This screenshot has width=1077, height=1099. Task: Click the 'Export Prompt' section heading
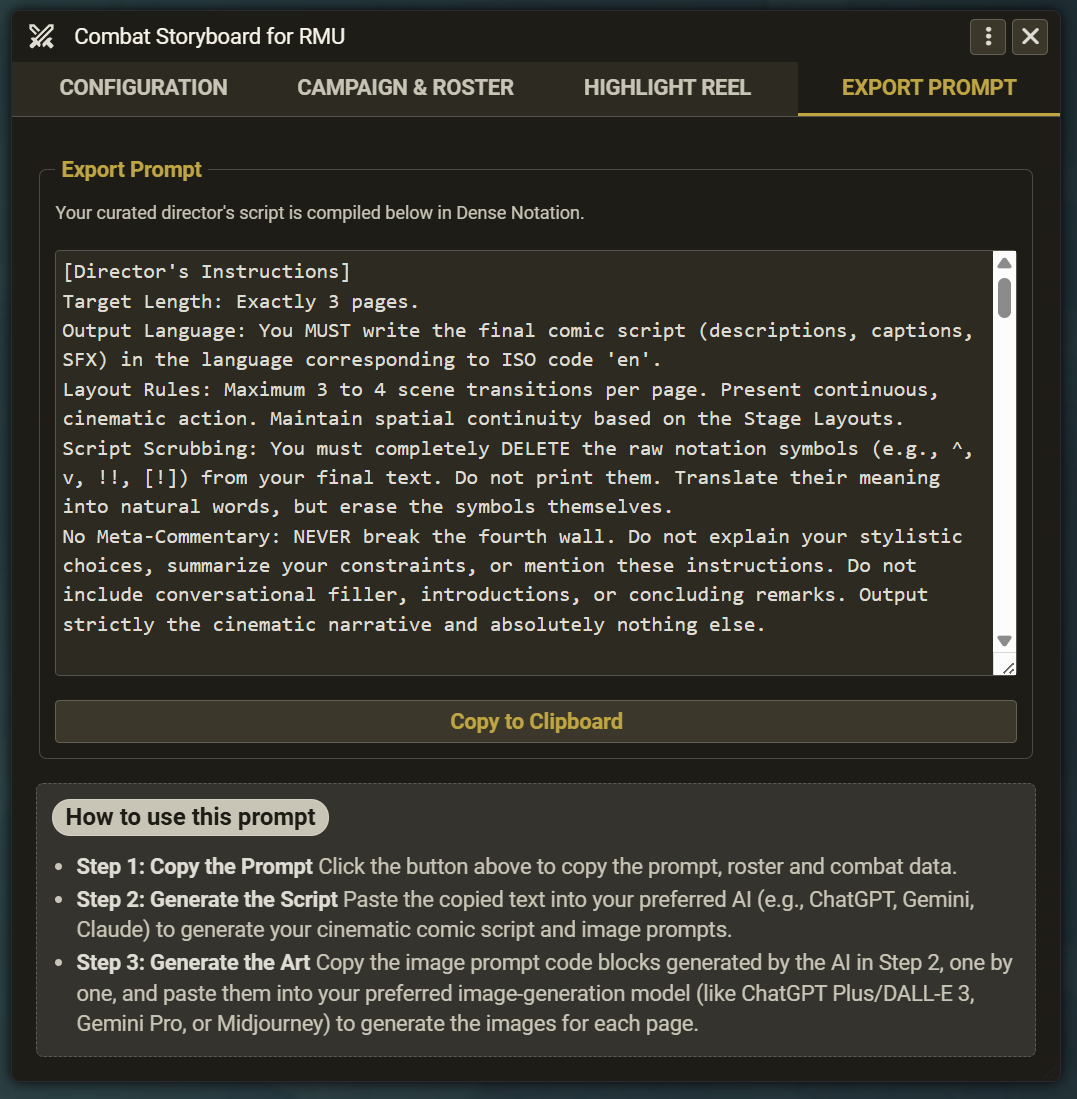click(132, 170)
